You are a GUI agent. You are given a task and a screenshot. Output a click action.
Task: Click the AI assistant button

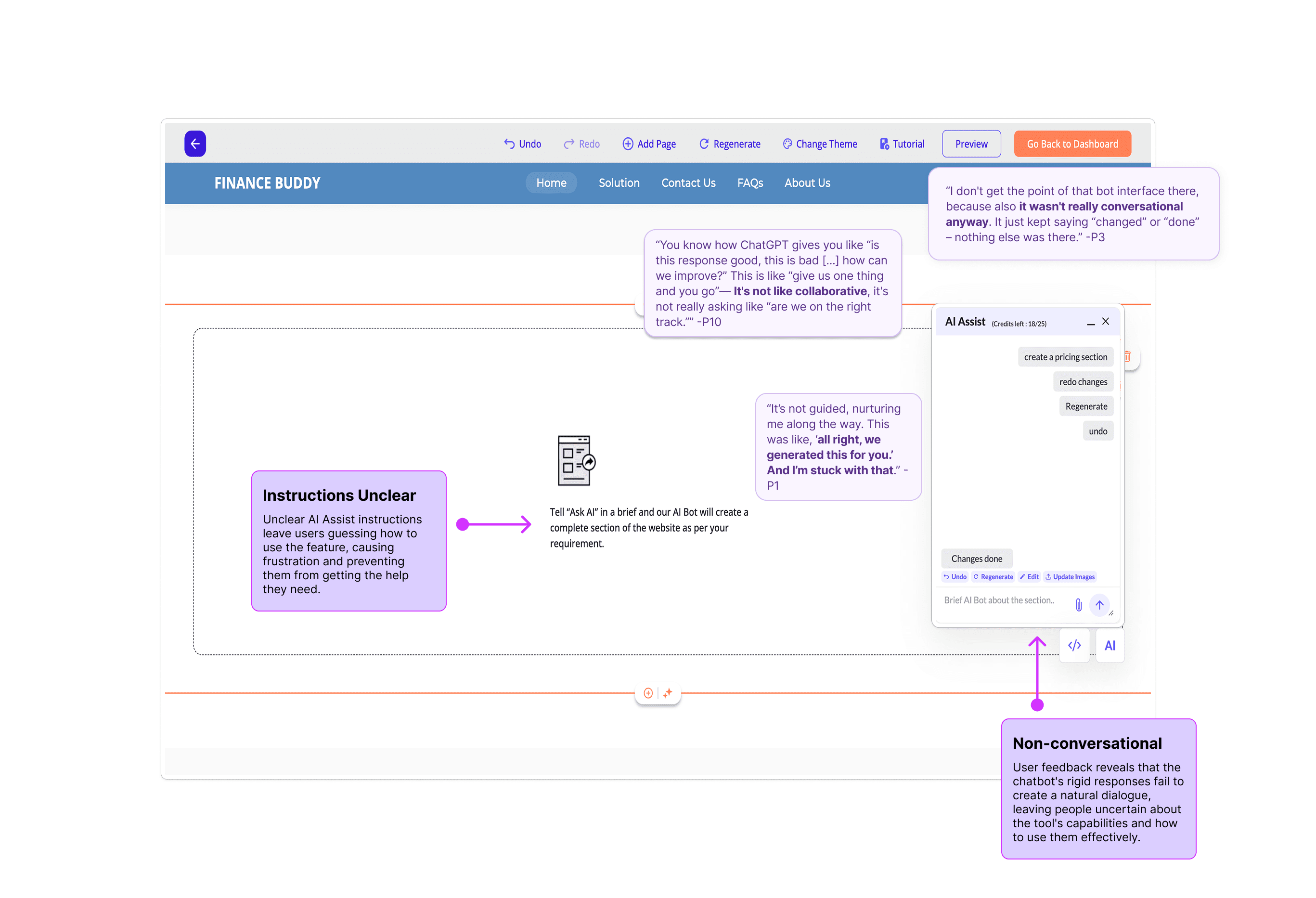tap(1110, 645)
